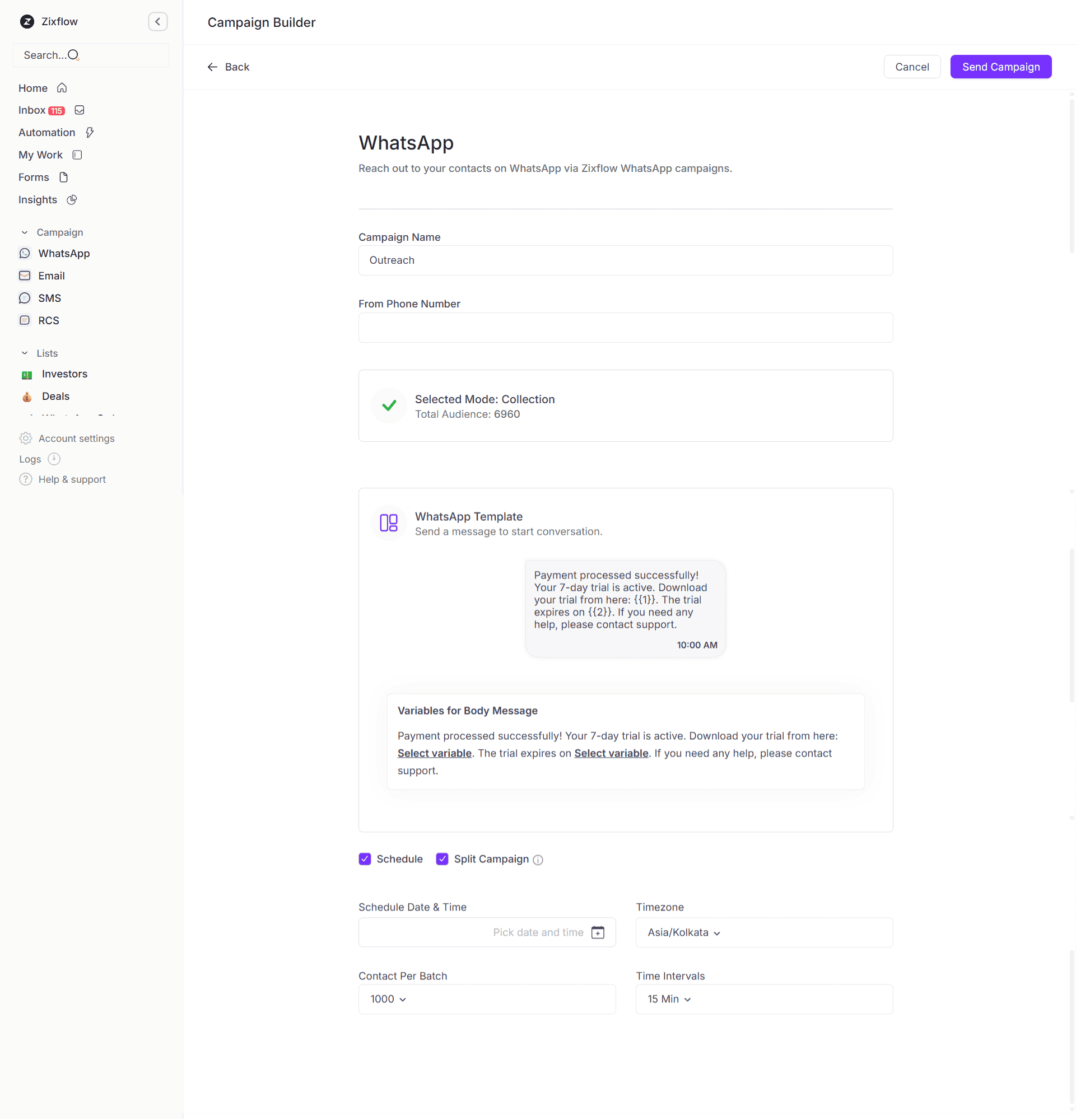Open Inbox from the sidebar
This screenshot has height=1120, width=1076.
31,110
